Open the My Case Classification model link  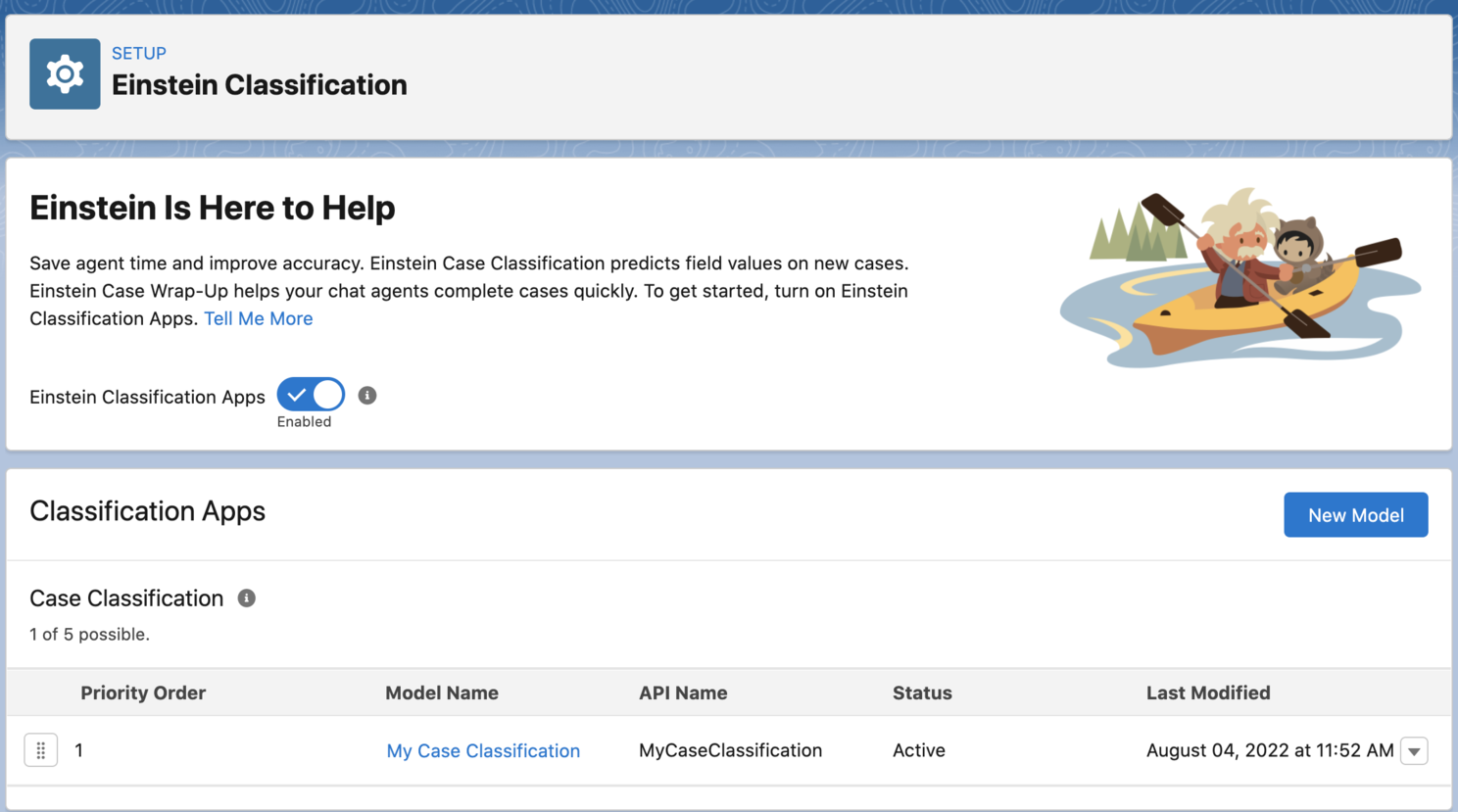483,751
